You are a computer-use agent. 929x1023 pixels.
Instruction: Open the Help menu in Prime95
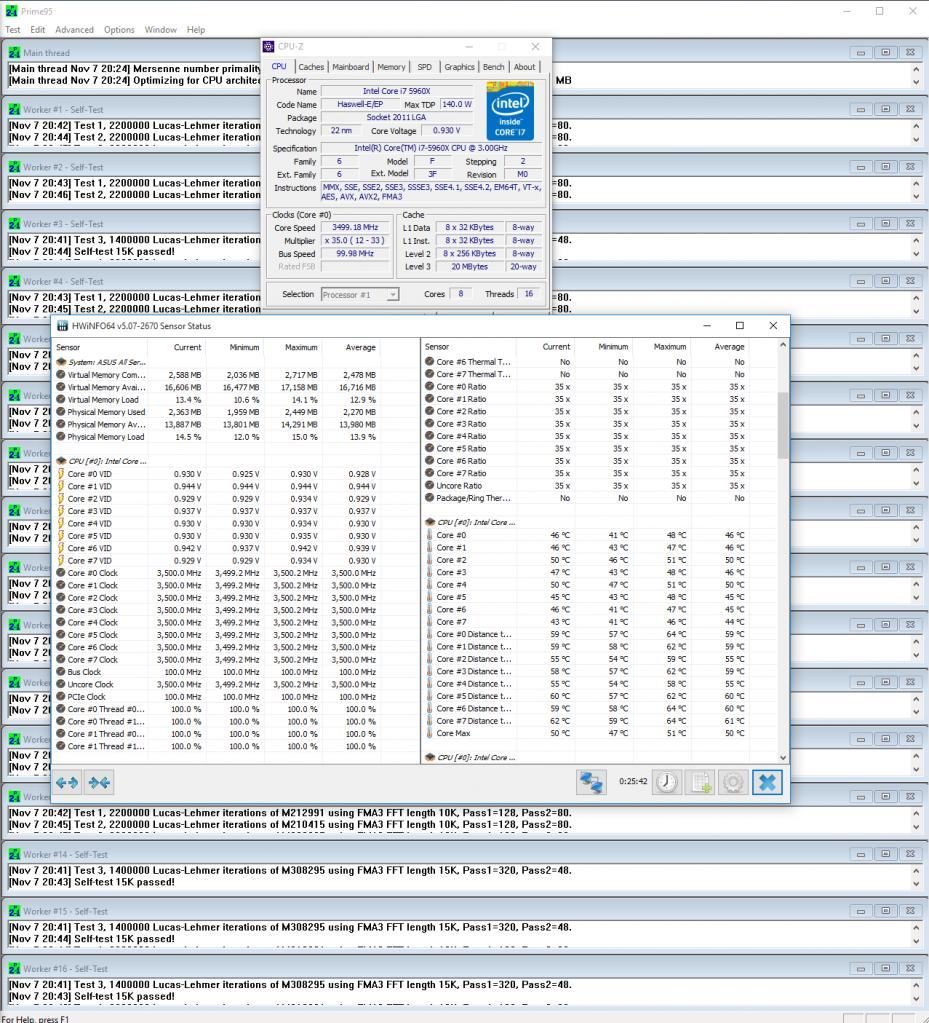click(x=196, y=29)
